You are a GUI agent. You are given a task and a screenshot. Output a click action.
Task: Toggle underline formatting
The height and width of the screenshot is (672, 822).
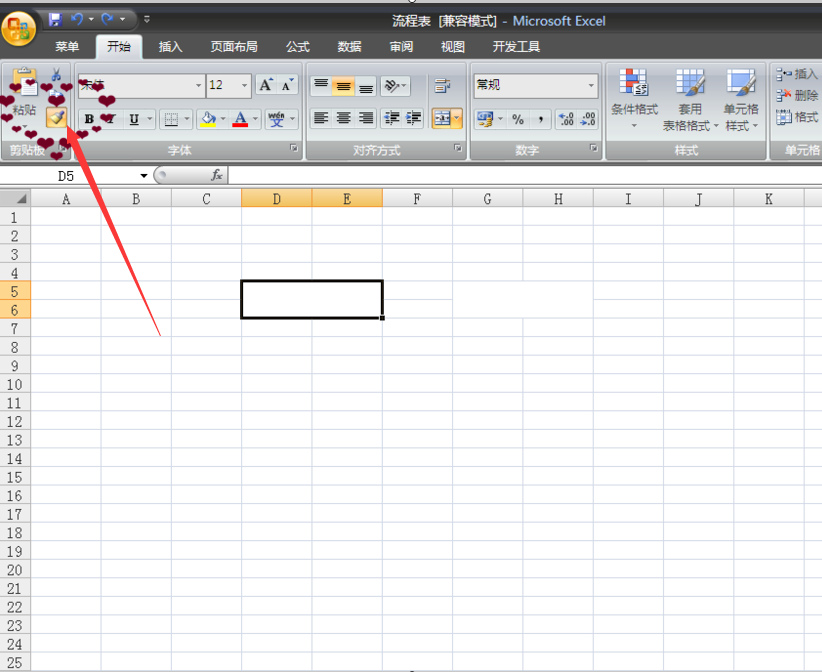pos(134,119)
